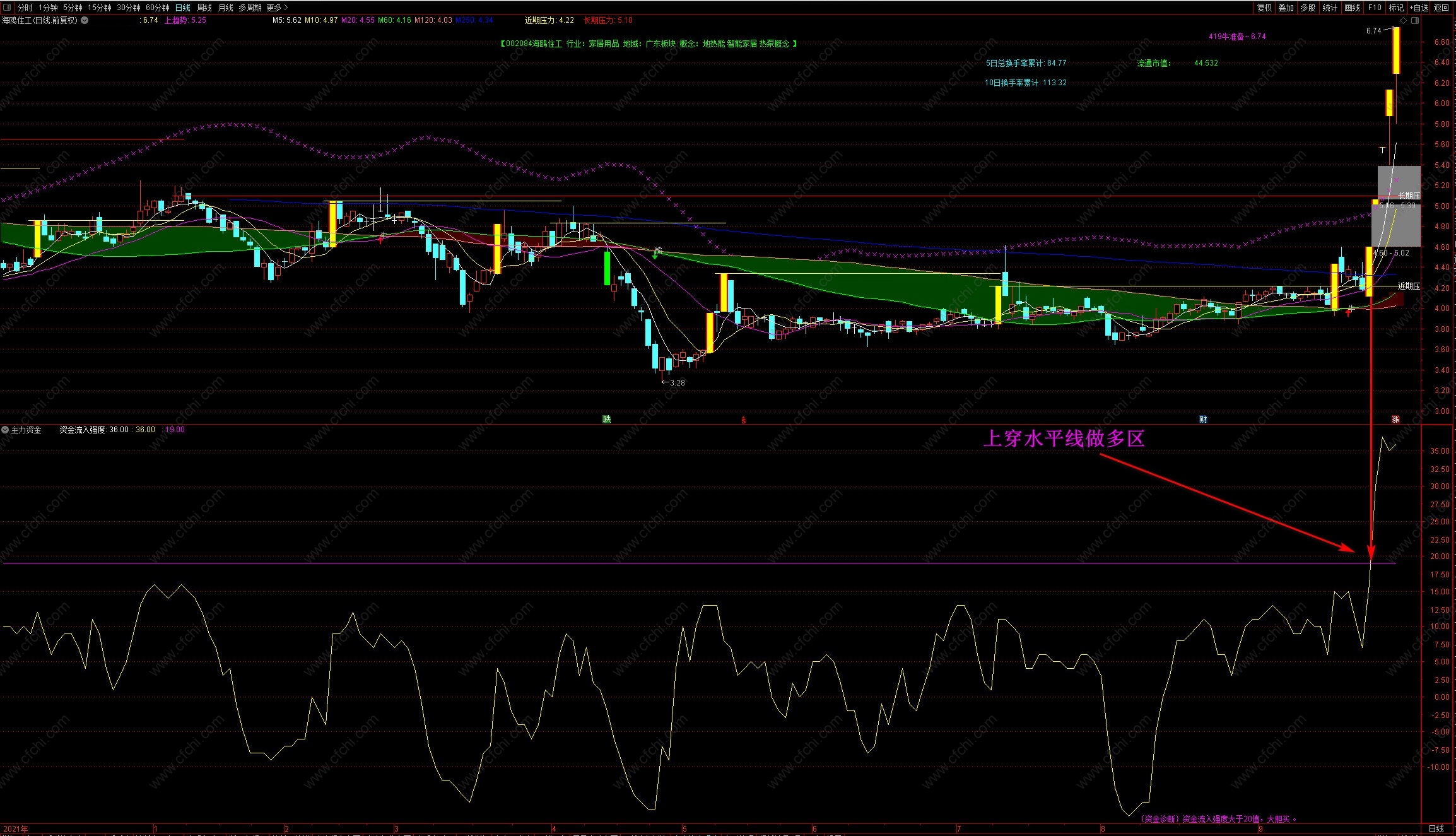Viewport: 1456px width, 836px height.
Task: Expand the 主力资金 indicator dropdown
Action: click(6, 430)
